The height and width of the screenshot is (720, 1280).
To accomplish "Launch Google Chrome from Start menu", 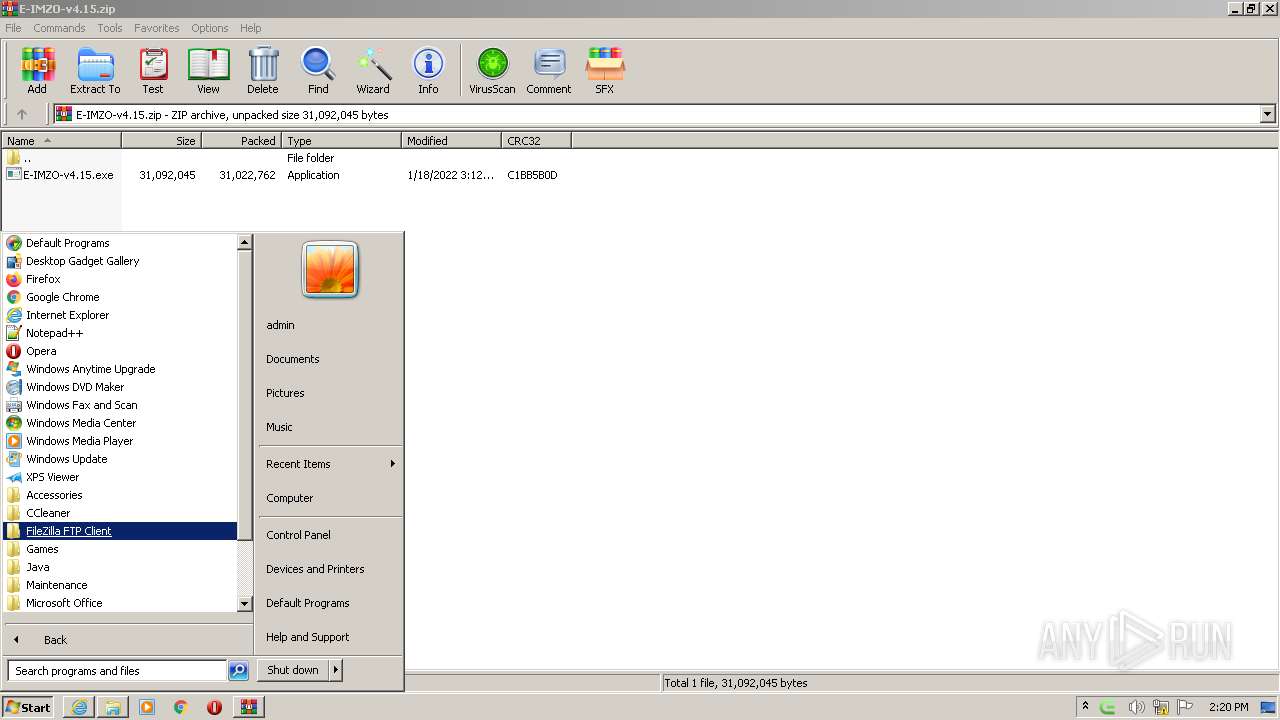I will coord(120,297).
